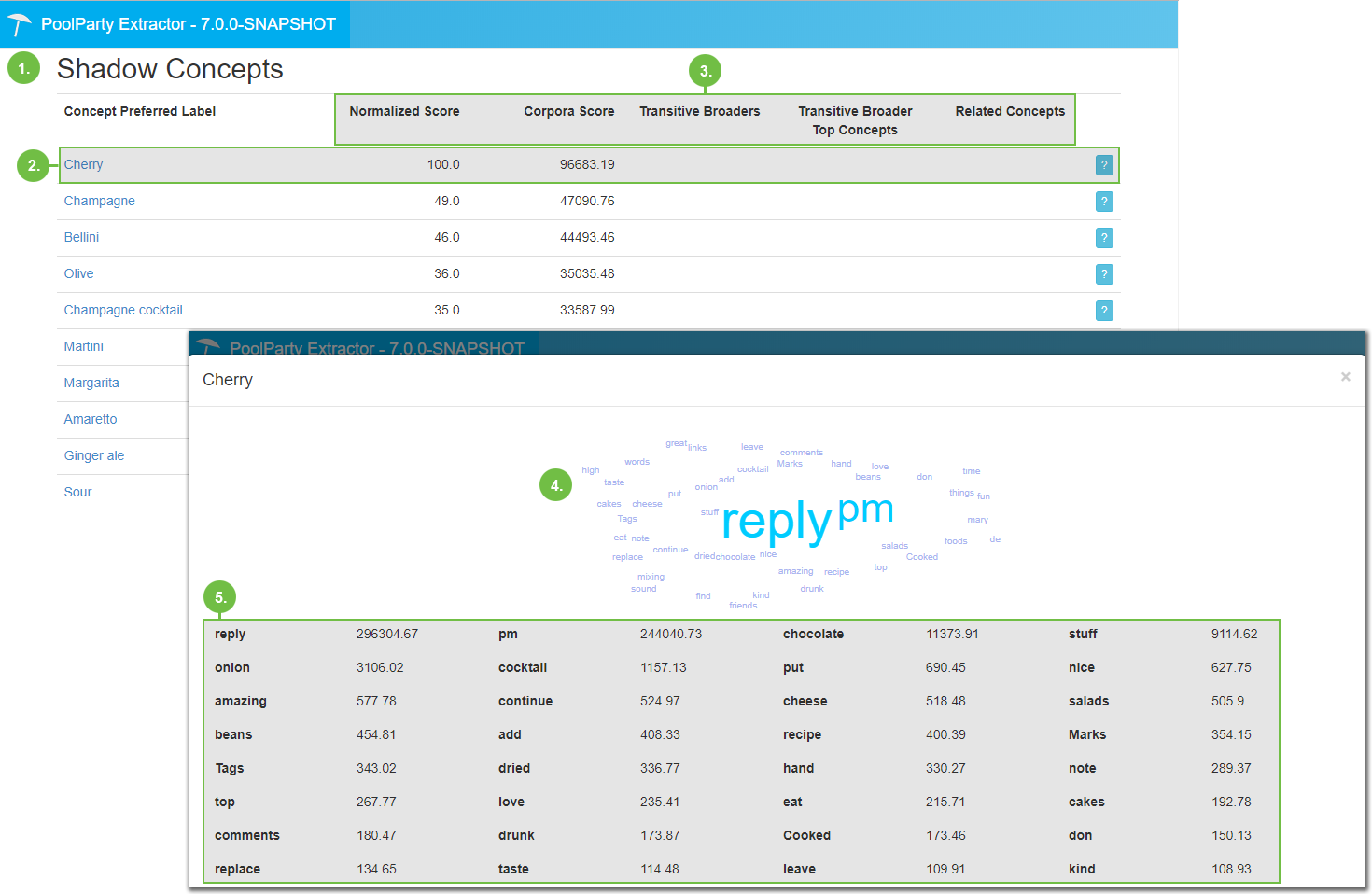Click the question icon in Bellini row
The height and width of the screenshot is (894, 1372).
[x=1104, y=238]
